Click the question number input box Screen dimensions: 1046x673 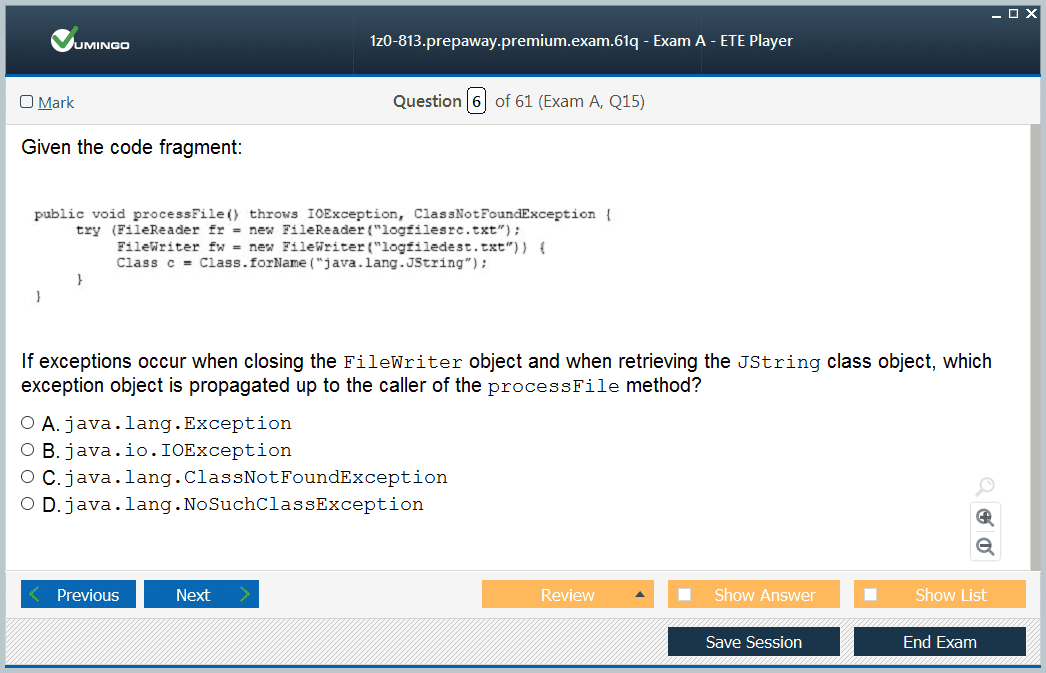click(x=476, y=101)
